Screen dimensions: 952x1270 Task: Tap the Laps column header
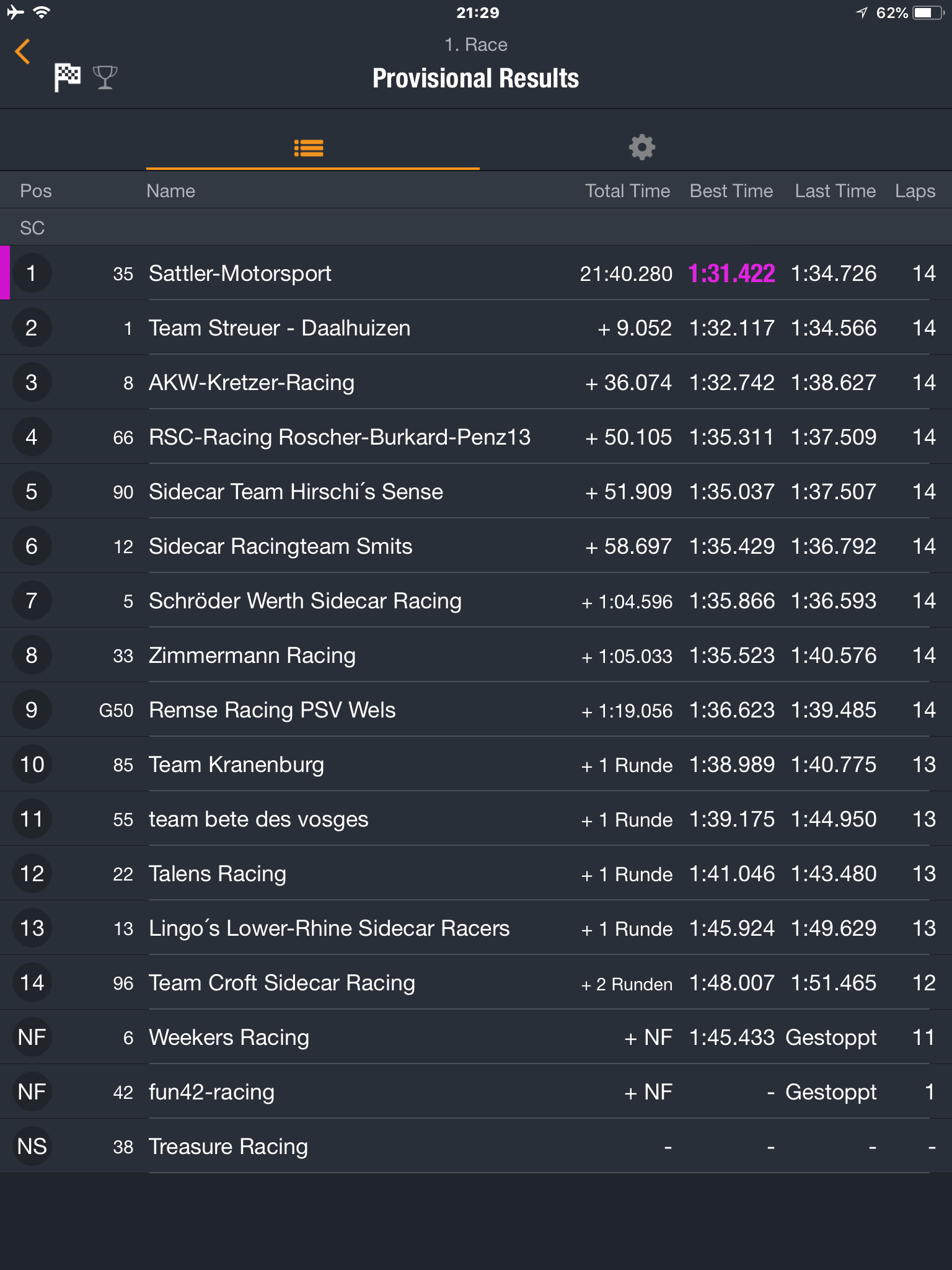pyautogui.click(x=915, y=191)
